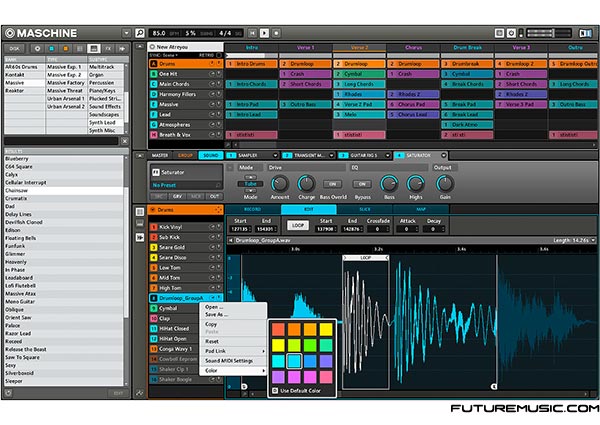Select the pattern filter icon in browser
Viewport: 600px width, 425px height.
click(80, 49)
